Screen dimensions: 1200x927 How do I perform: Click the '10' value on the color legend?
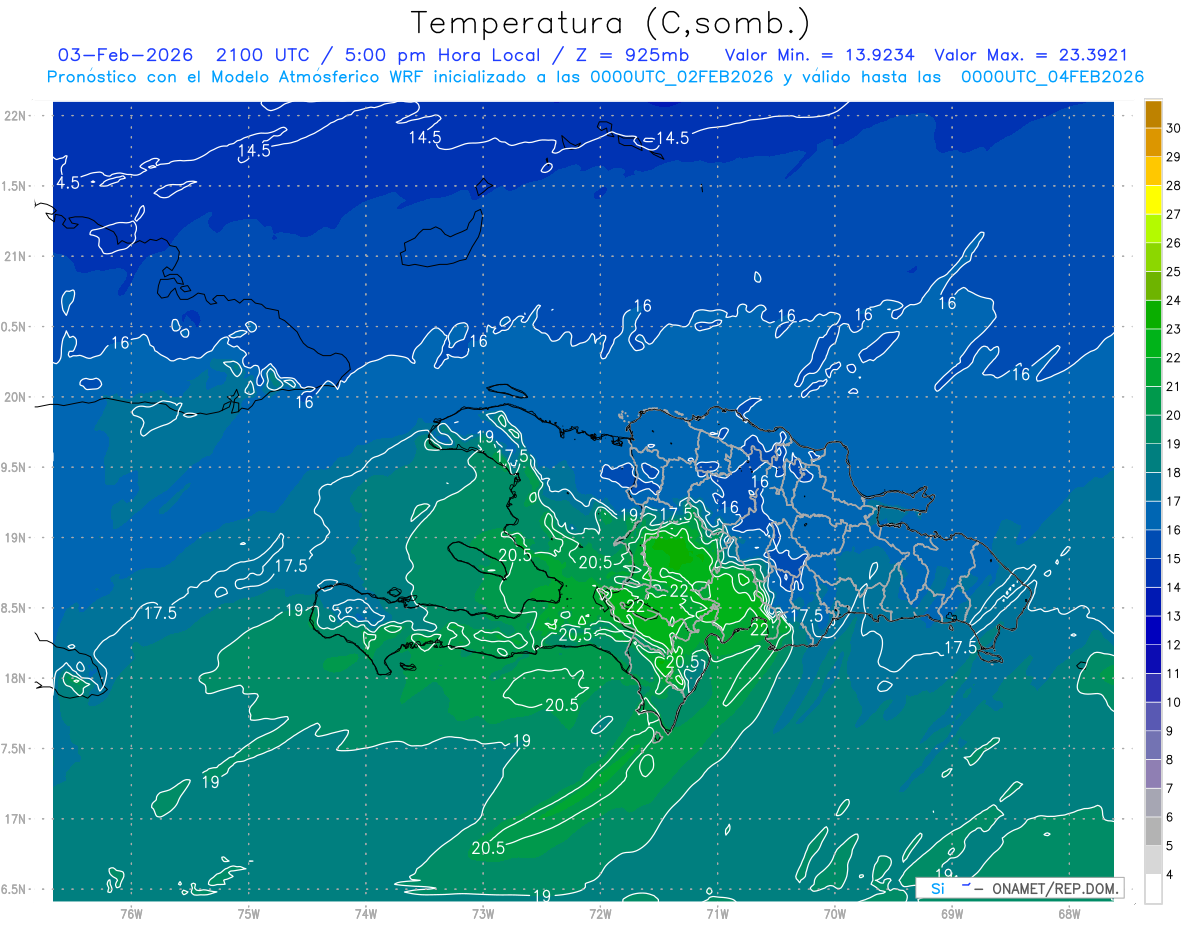pos(1174,703)
